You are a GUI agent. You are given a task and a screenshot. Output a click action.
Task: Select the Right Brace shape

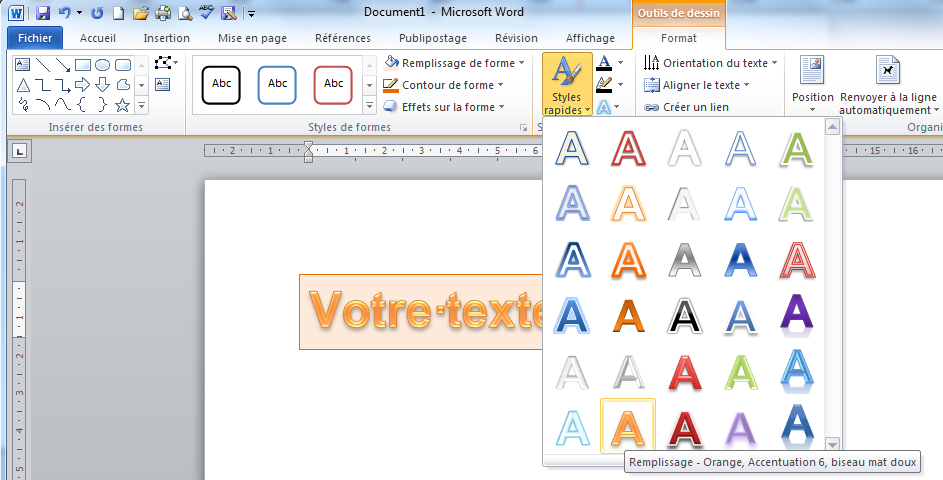102,105
